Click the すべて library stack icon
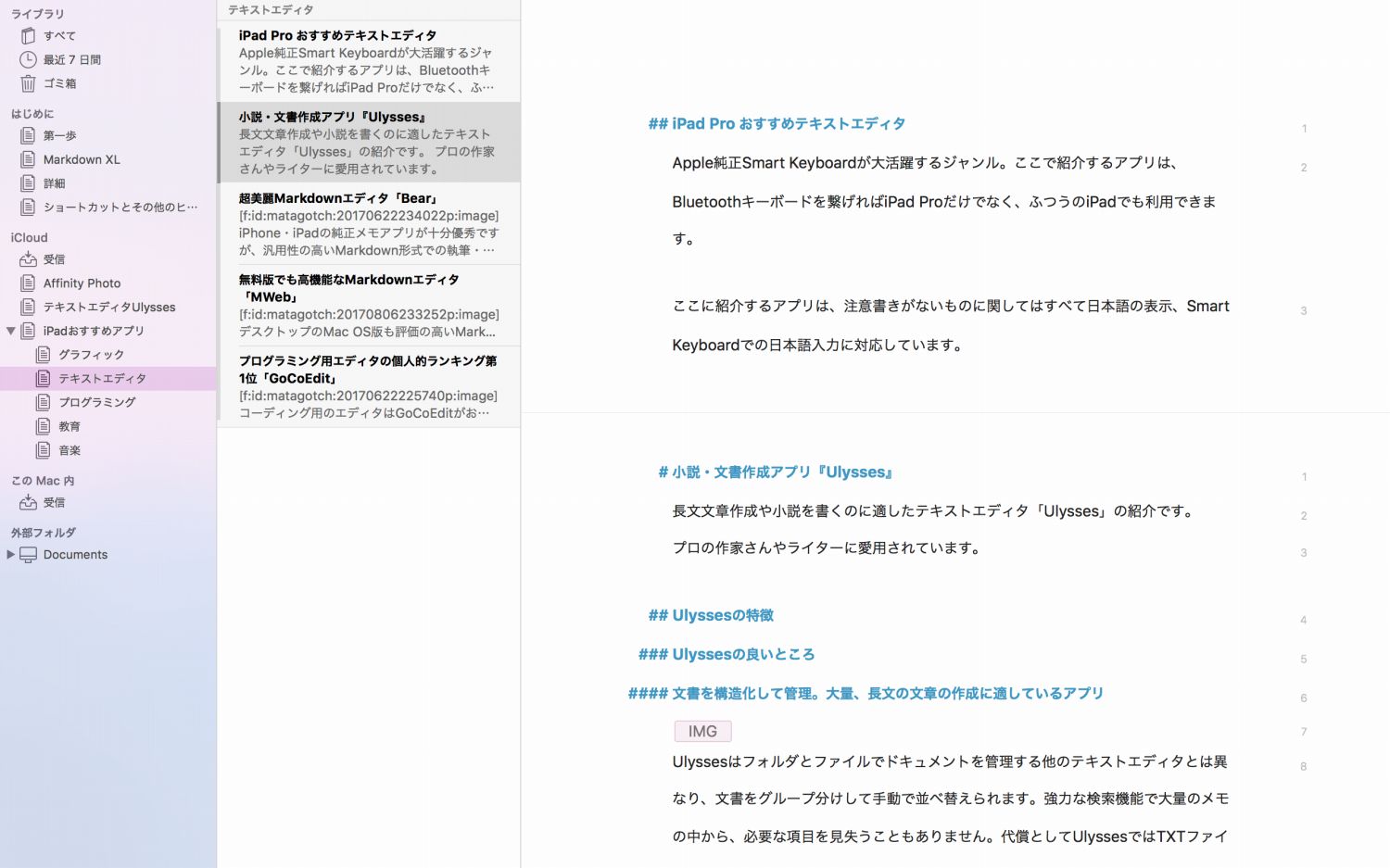 pos(28,36)
